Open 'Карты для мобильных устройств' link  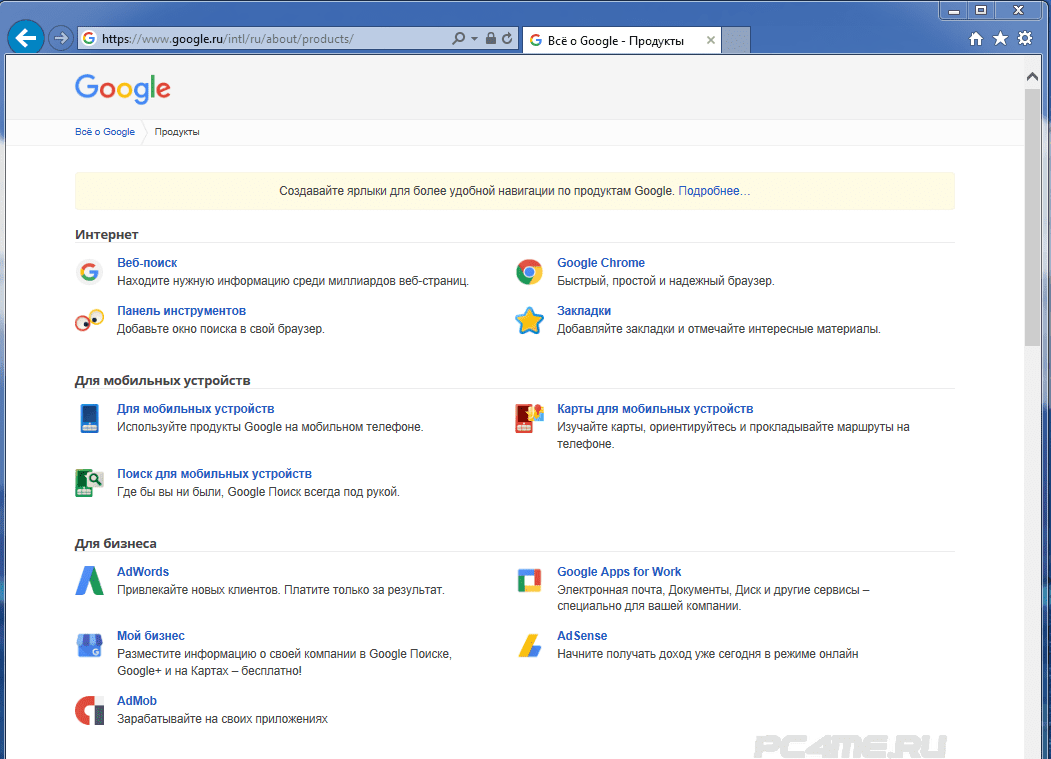pyautogui.click(x=655, y=409)
